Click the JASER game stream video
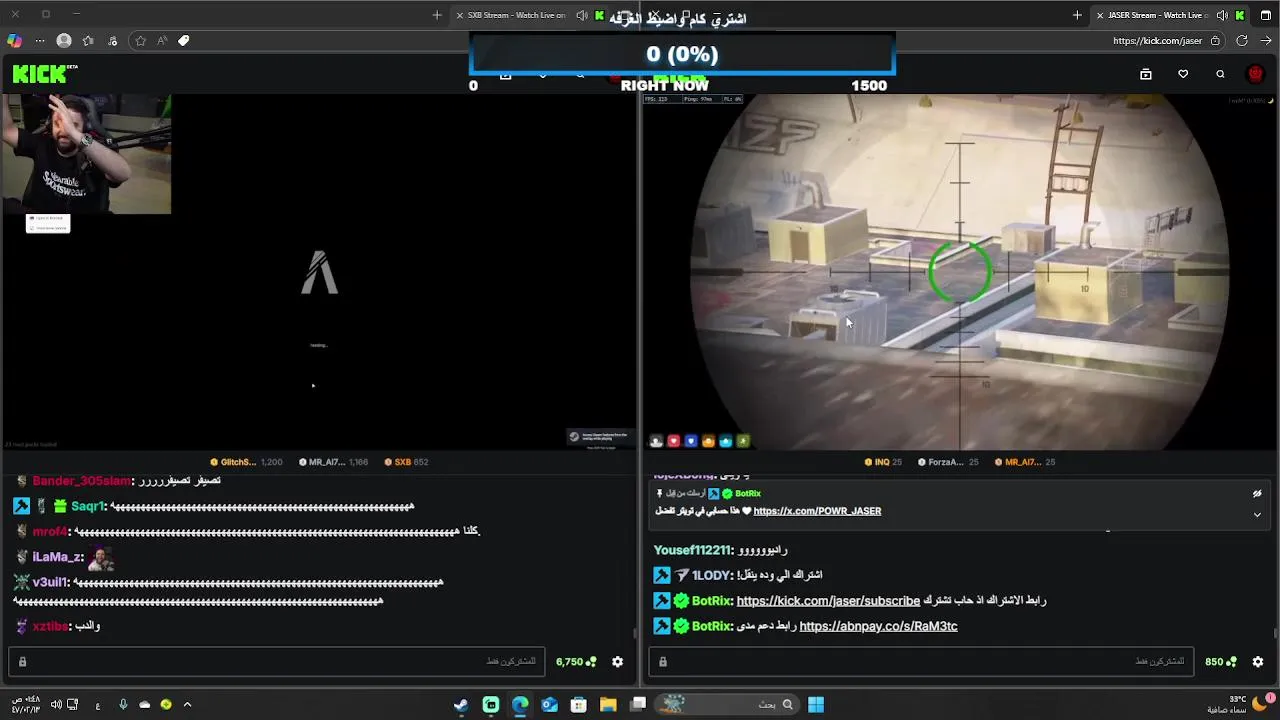This screenshot has width=1280, height=720. point(960,272)
